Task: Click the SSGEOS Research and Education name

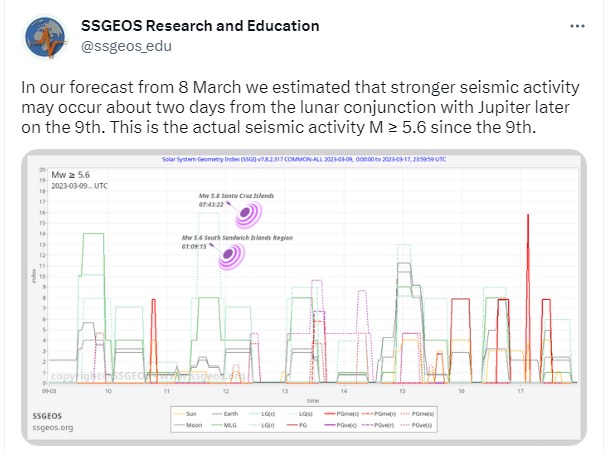Action: point(200,25)
